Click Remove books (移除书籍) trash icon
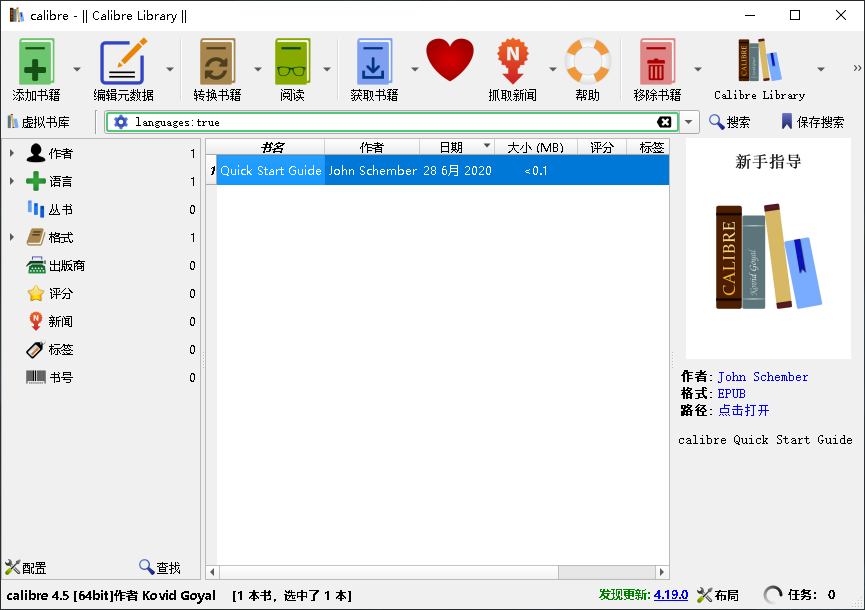 (x=657, y=61)
